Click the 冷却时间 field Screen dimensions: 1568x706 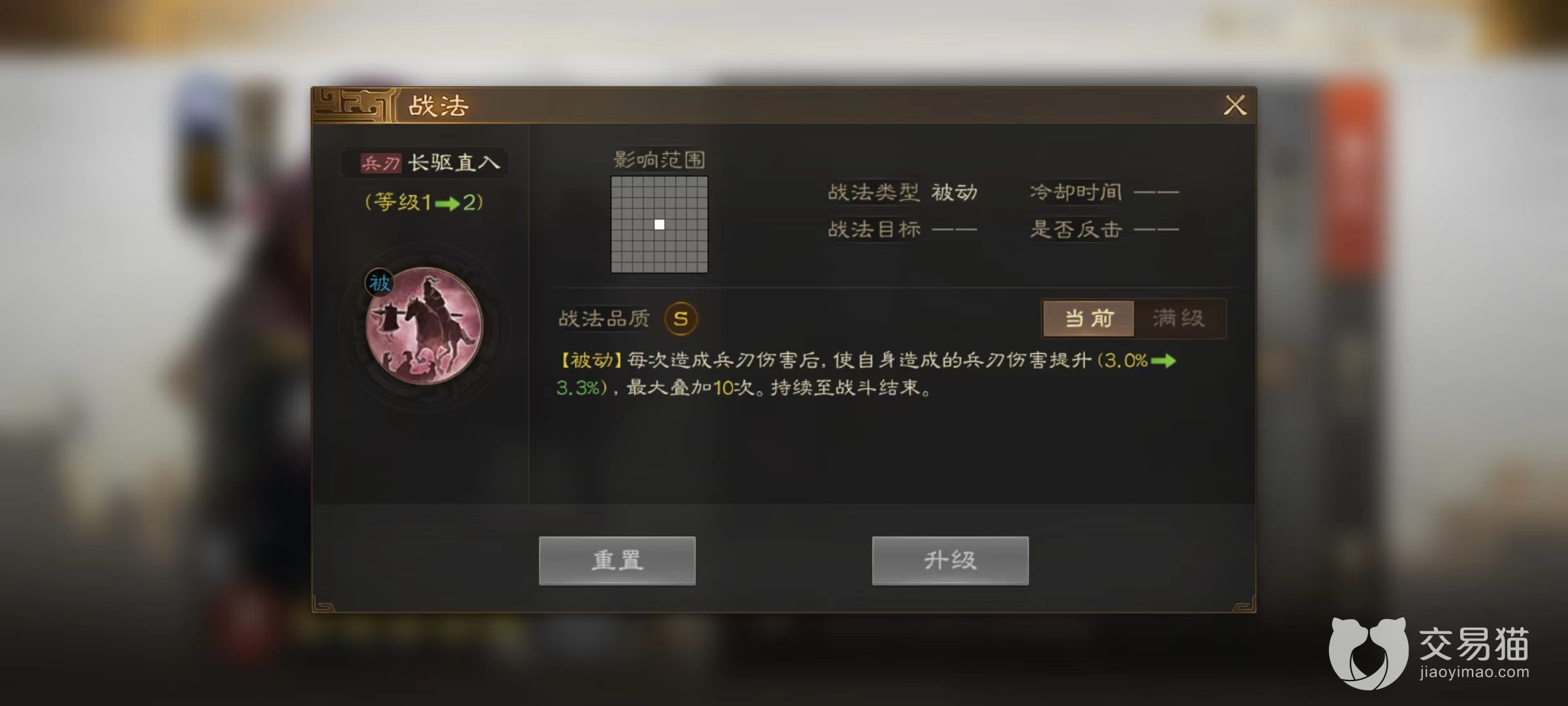point(1104,192)
